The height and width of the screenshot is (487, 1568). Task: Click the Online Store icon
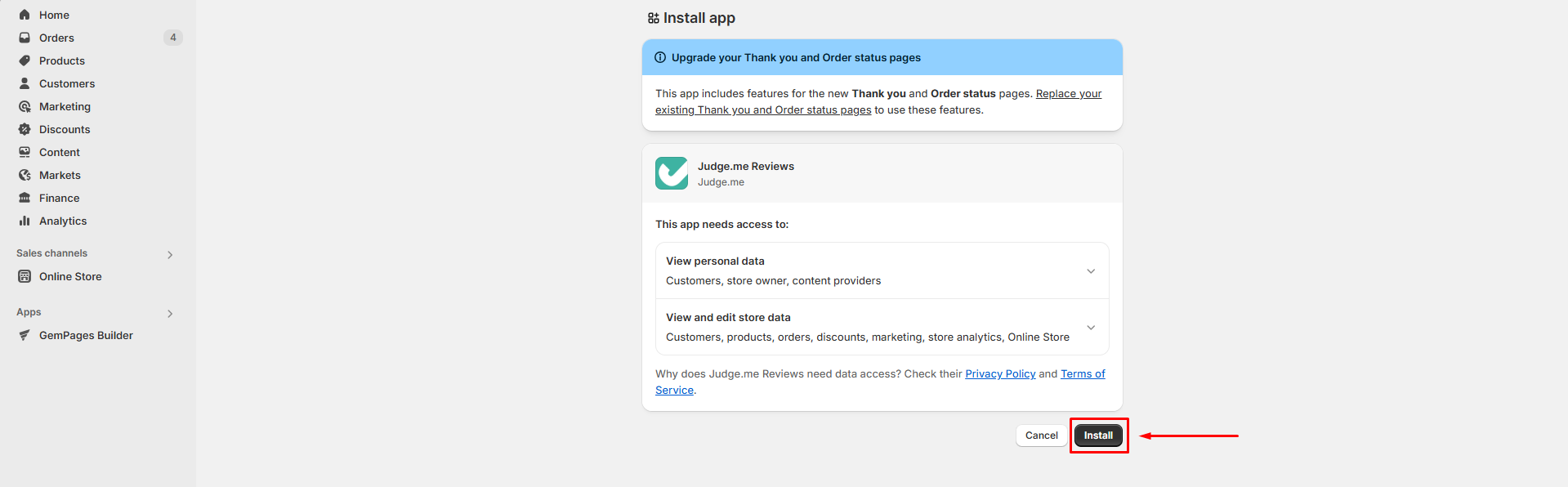tap(25, 276)
